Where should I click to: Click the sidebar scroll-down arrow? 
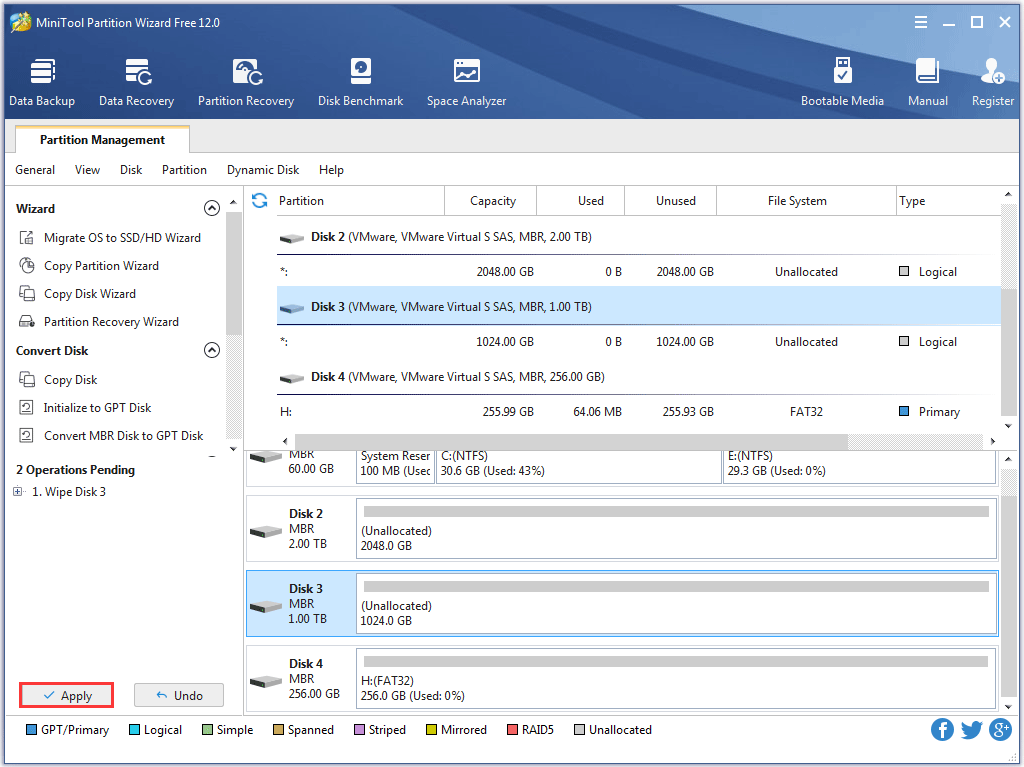pyautogui.click(x=233, y=449)
